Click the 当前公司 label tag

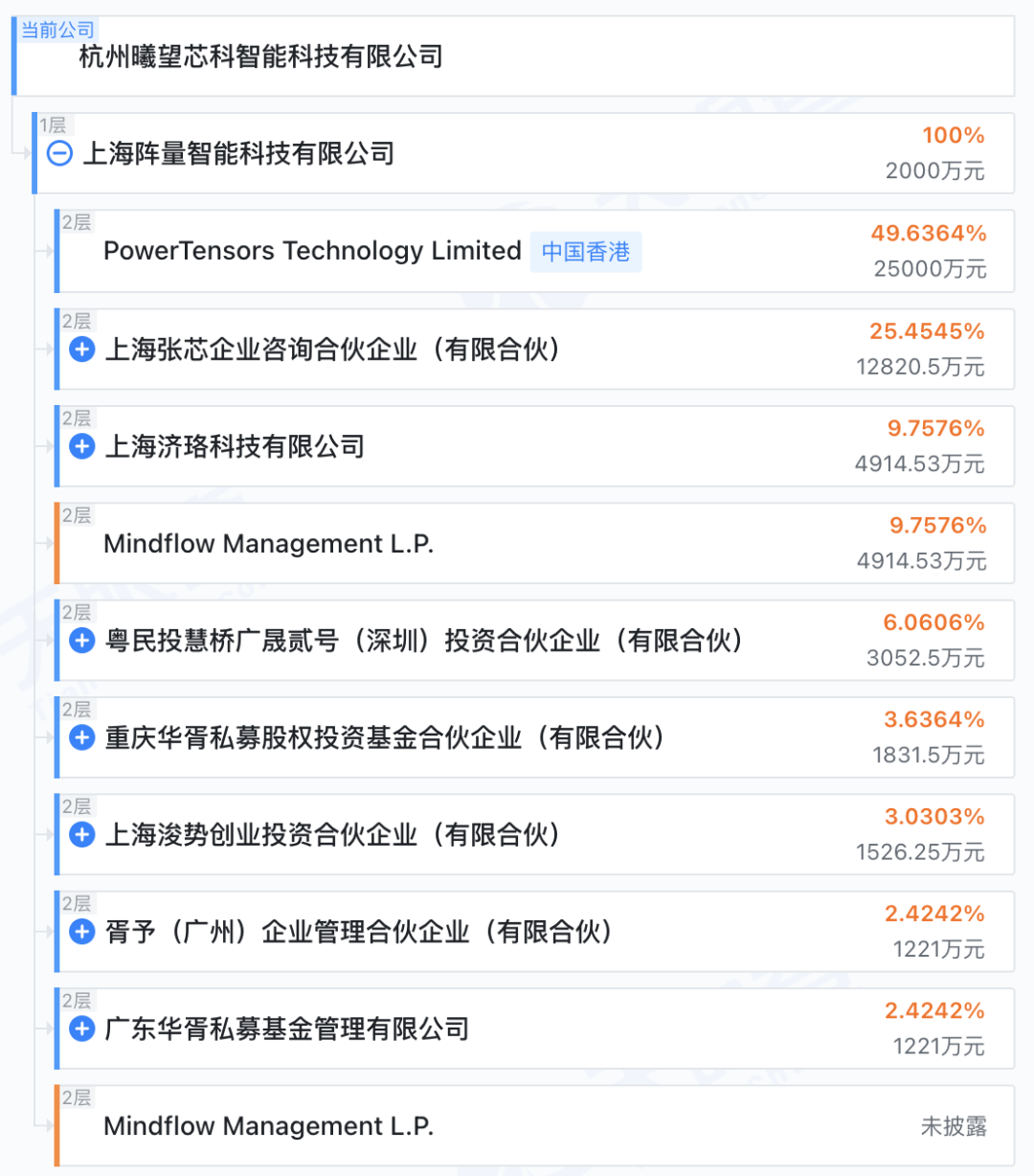[x=57, y=30]
